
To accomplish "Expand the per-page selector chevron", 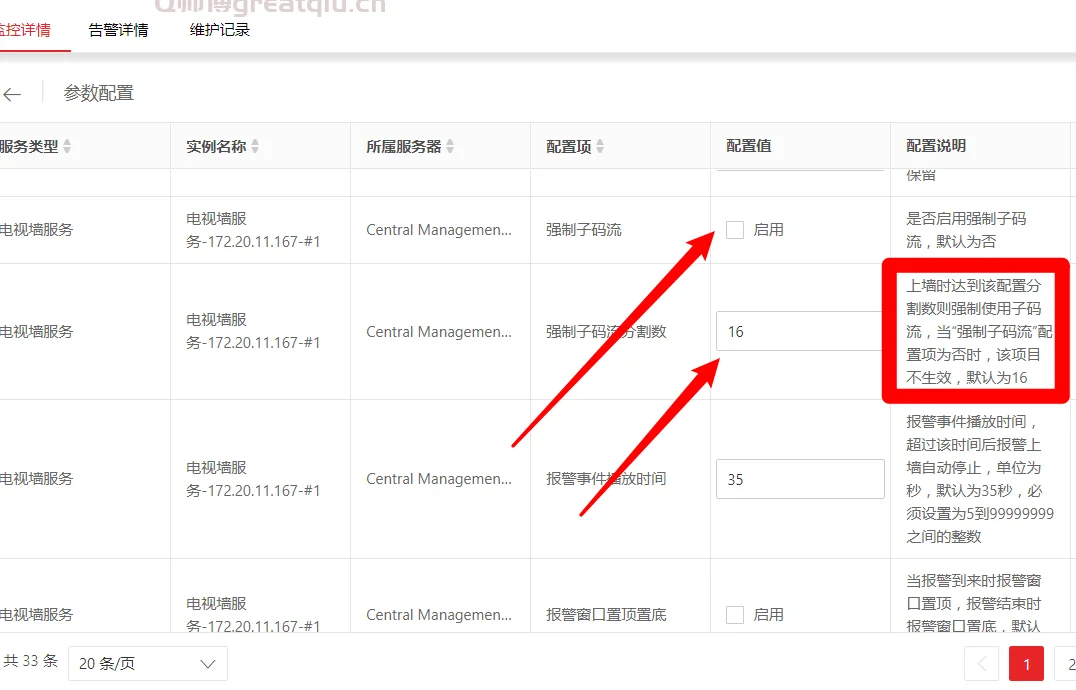I will (207, 663).
